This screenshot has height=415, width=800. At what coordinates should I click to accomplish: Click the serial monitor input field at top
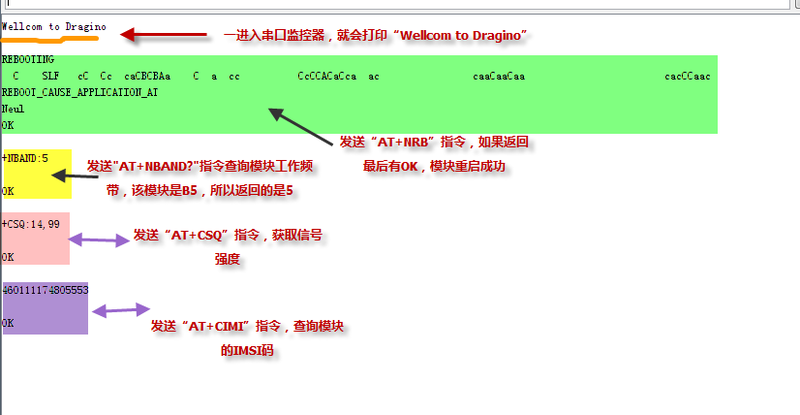click(397, 3)
